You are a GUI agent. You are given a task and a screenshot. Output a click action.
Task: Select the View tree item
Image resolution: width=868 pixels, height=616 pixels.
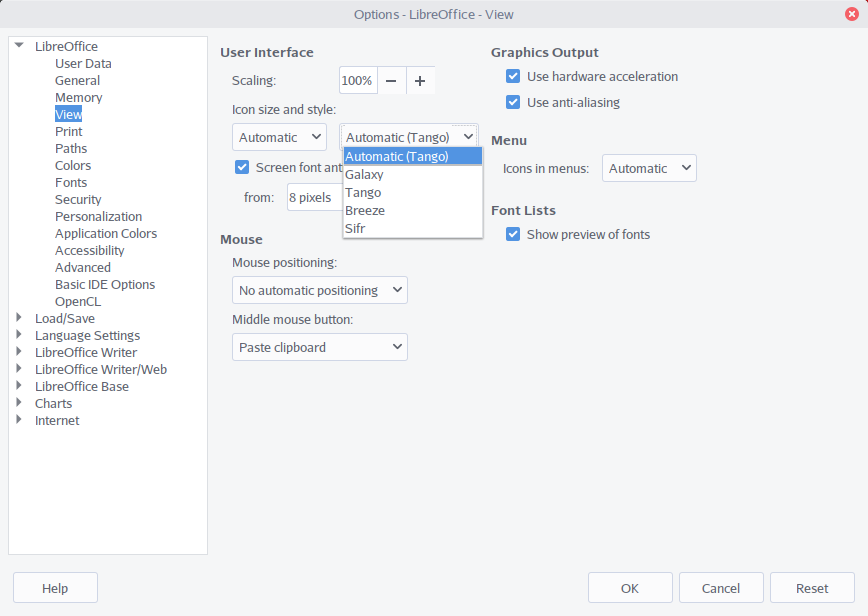click(x=69, y=115)
